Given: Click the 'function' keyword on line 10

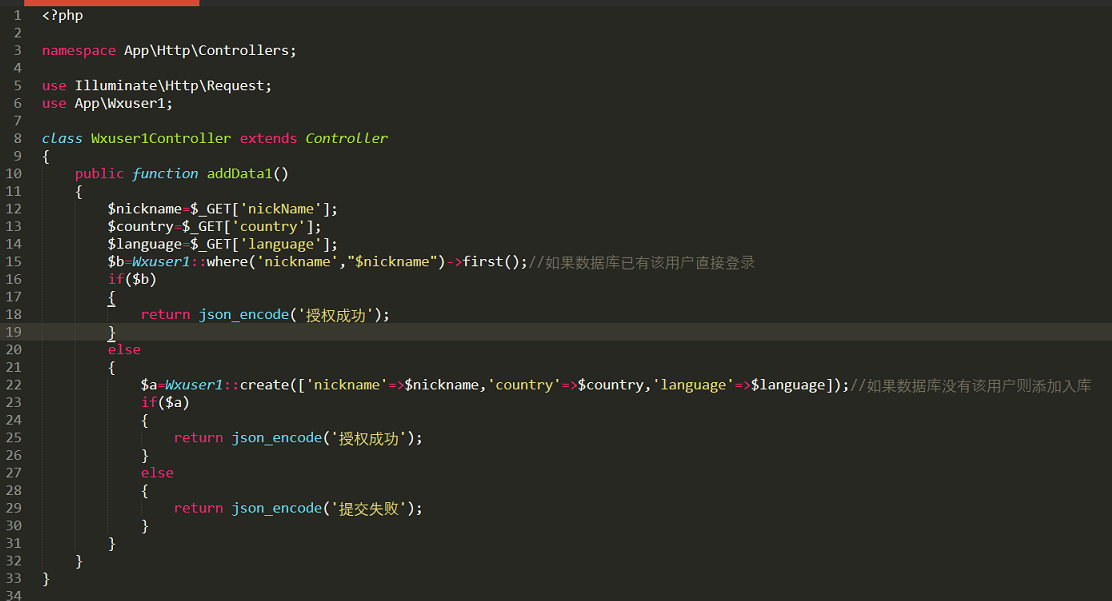Looking at the screenshot, I should pyautogui.click(x=165, y=174).
